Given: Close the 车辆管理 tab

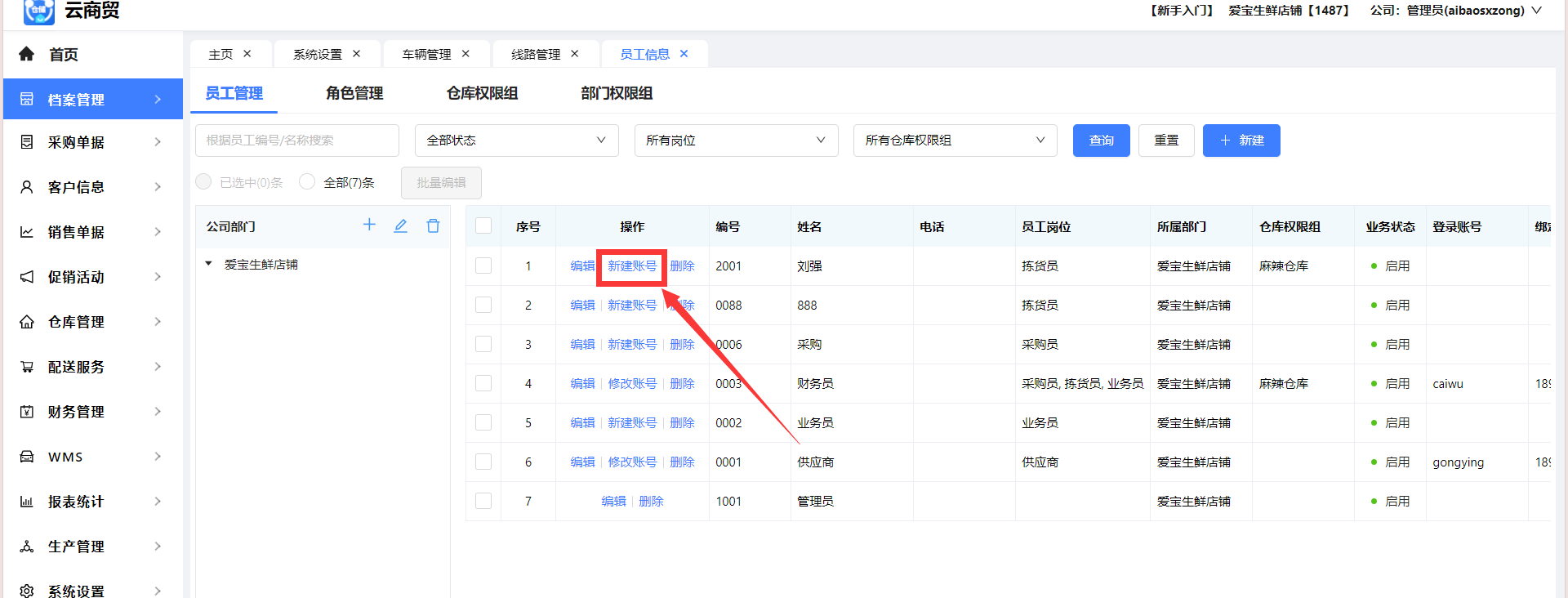Looking at the screenshot, I should [465, 54].
